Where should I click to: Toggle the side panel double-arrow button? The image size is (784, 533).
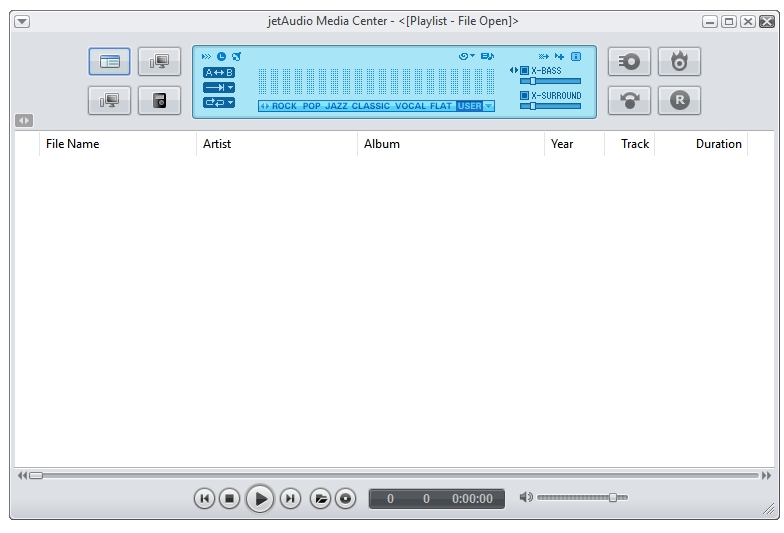click(x=24, y=120)
